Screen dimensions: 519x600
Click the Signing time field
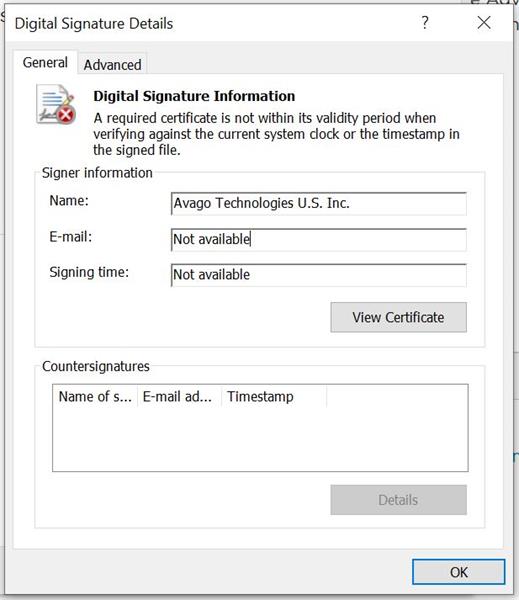click(318, 275)
